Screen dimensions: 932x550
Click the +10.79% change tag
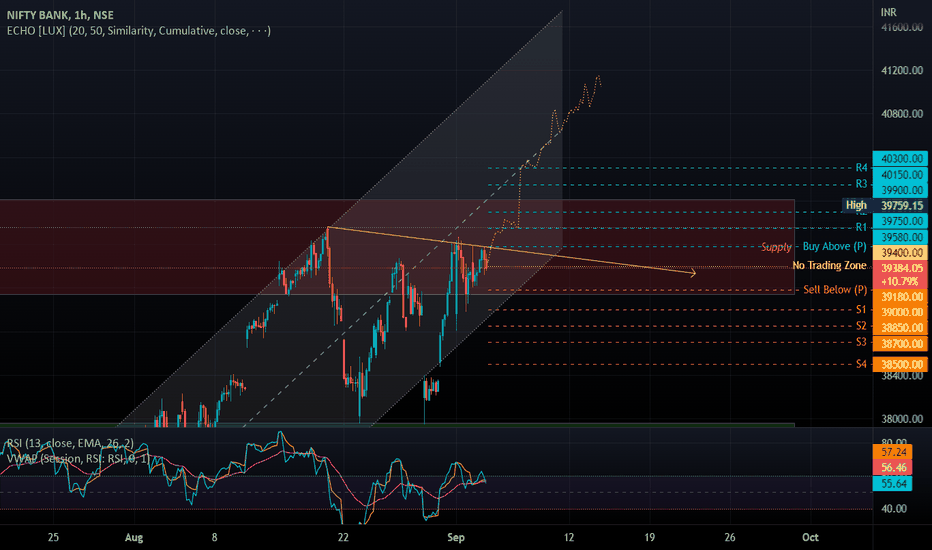pos(900,281)
